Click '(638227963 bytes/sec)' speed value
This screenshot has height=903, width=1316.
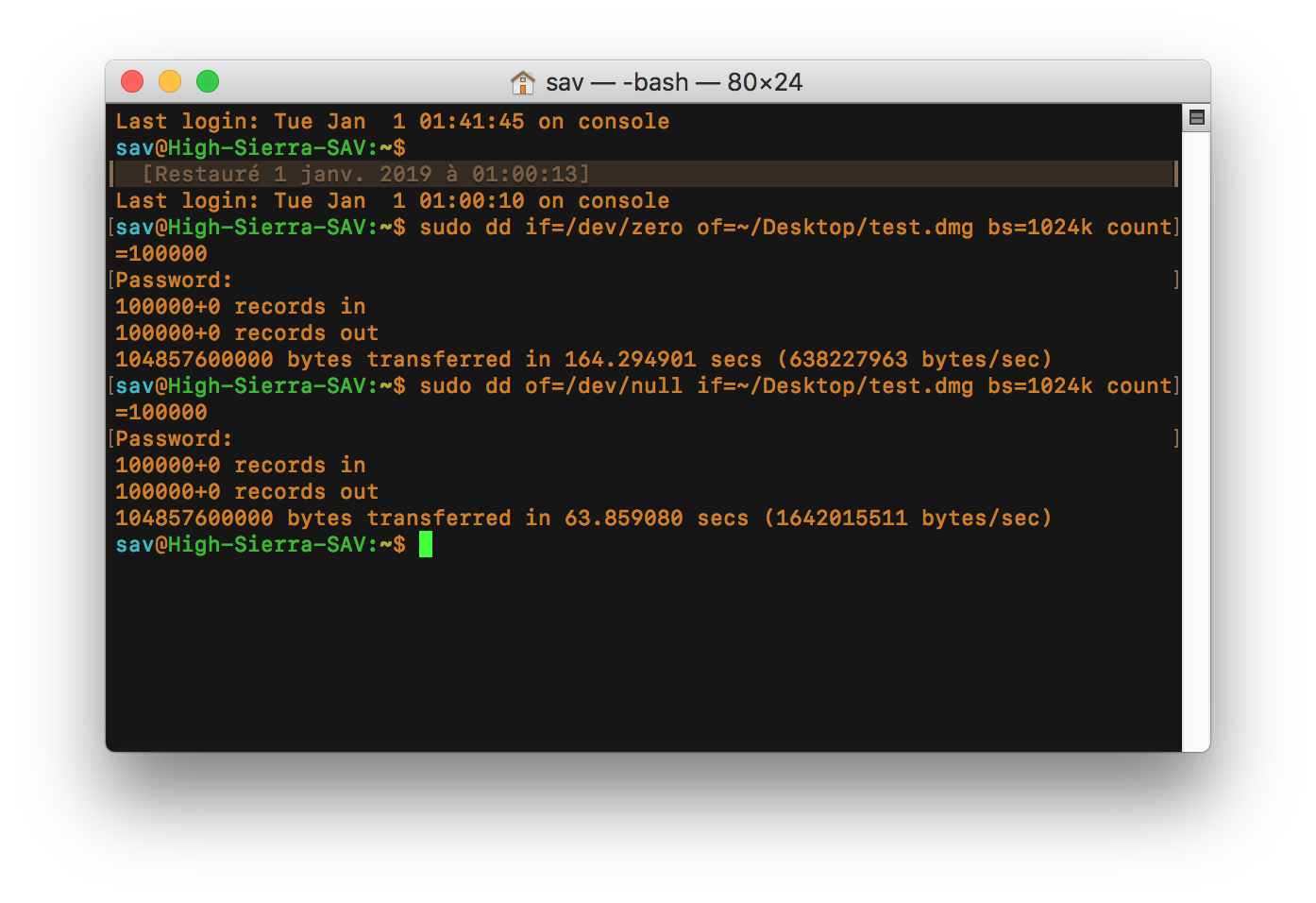point(914,359)
